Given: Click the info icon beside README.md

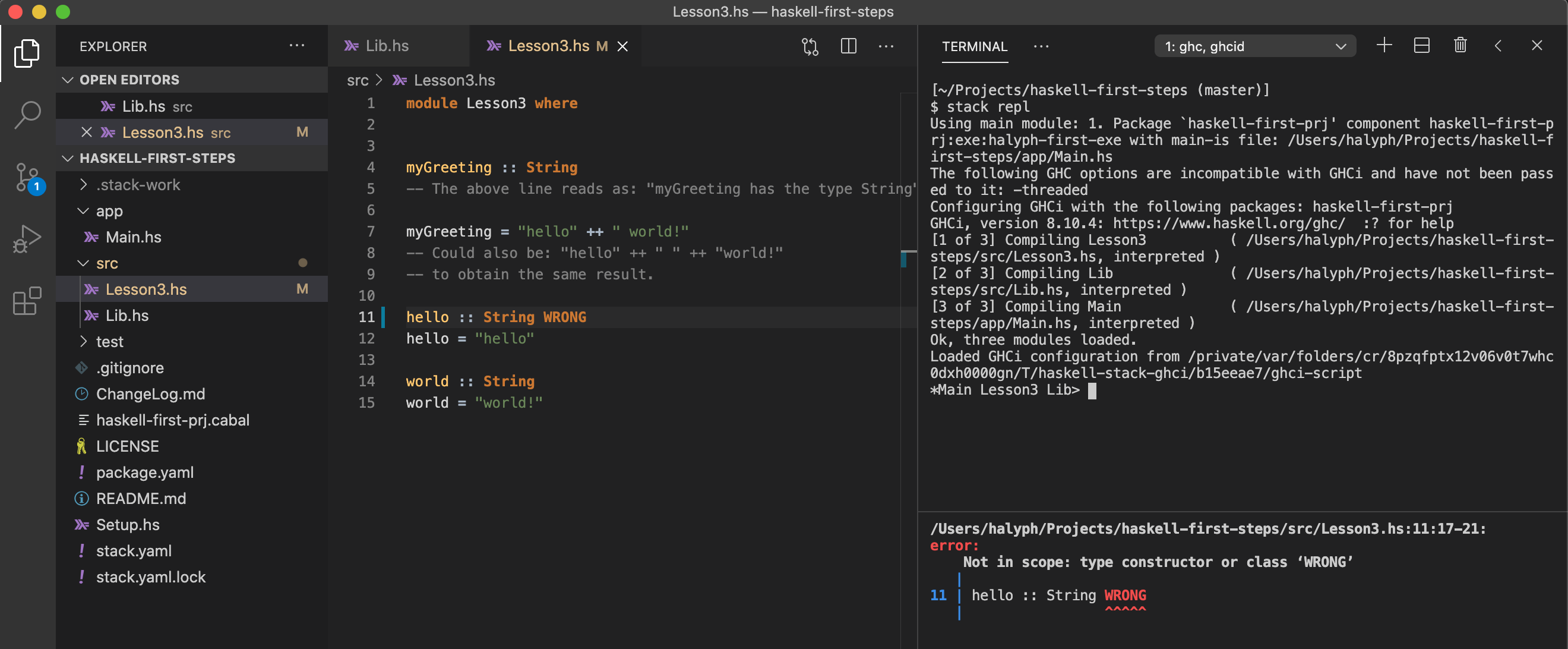Looking at the screenshot, I should (81, 499).
